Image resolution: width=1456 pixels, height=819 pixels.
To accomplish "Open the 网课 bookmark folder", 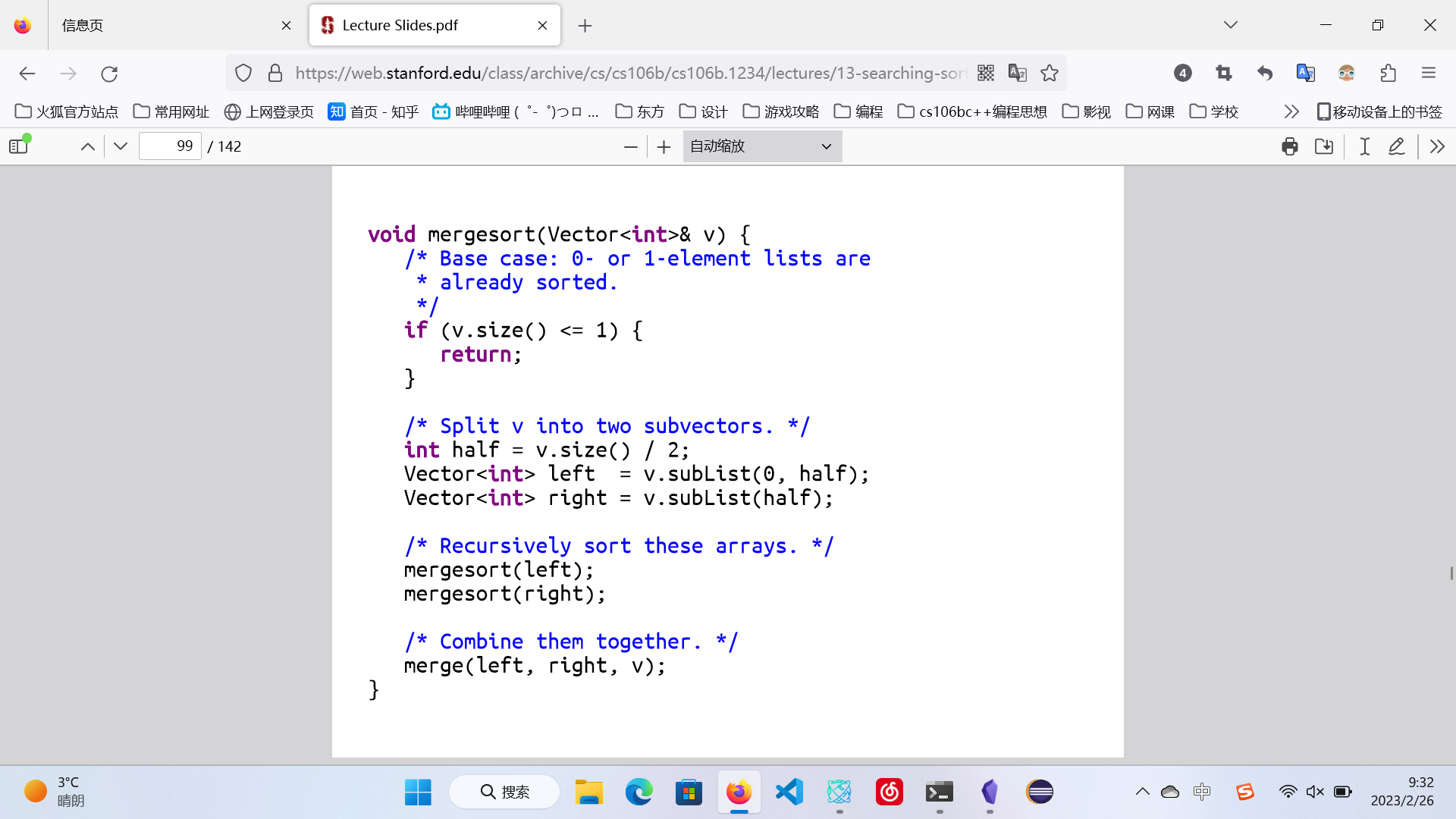I will (1150, 111).
